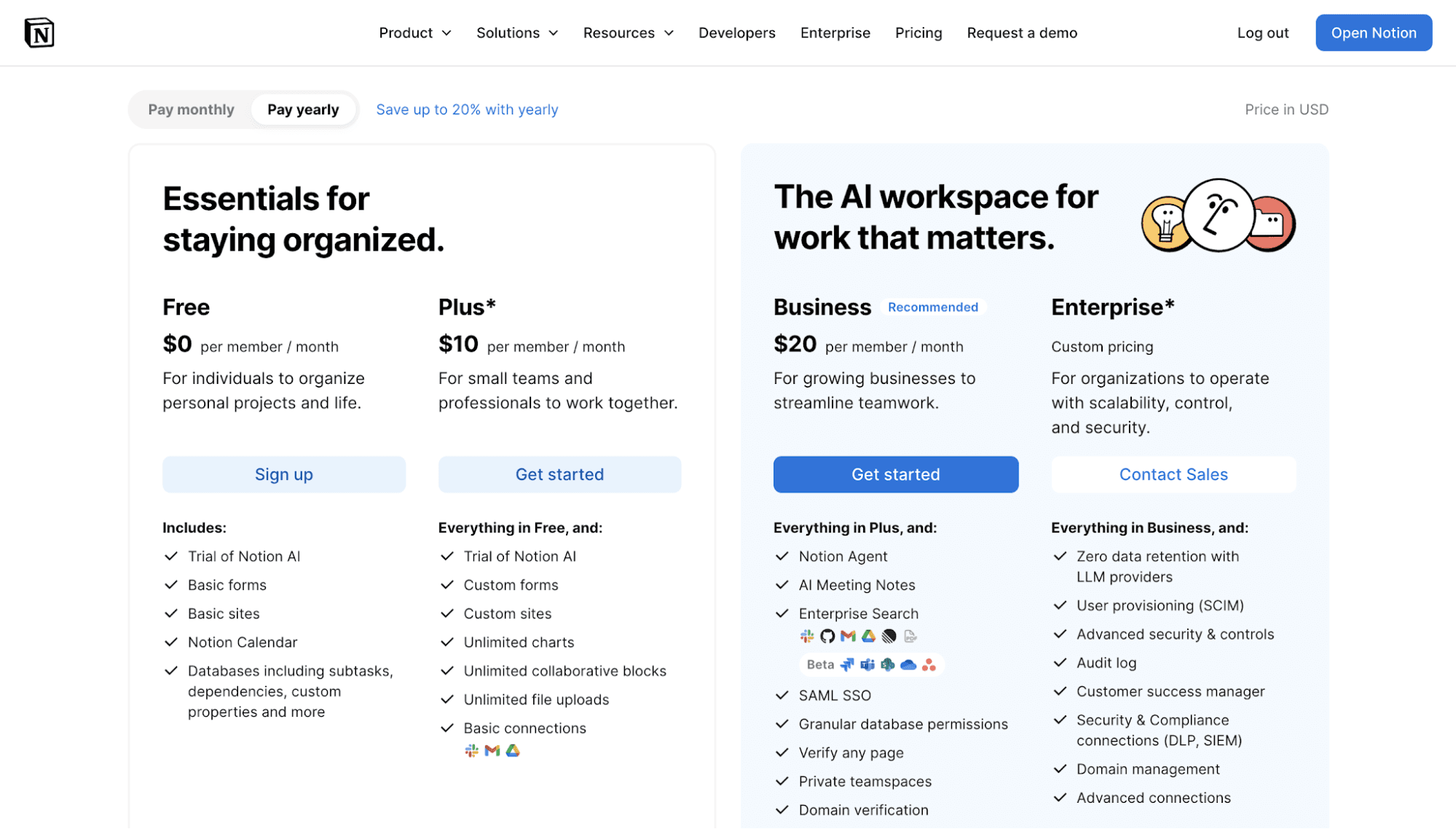
Task: Click the Gmail icon under Basic connections
Action: click(492, 751)
